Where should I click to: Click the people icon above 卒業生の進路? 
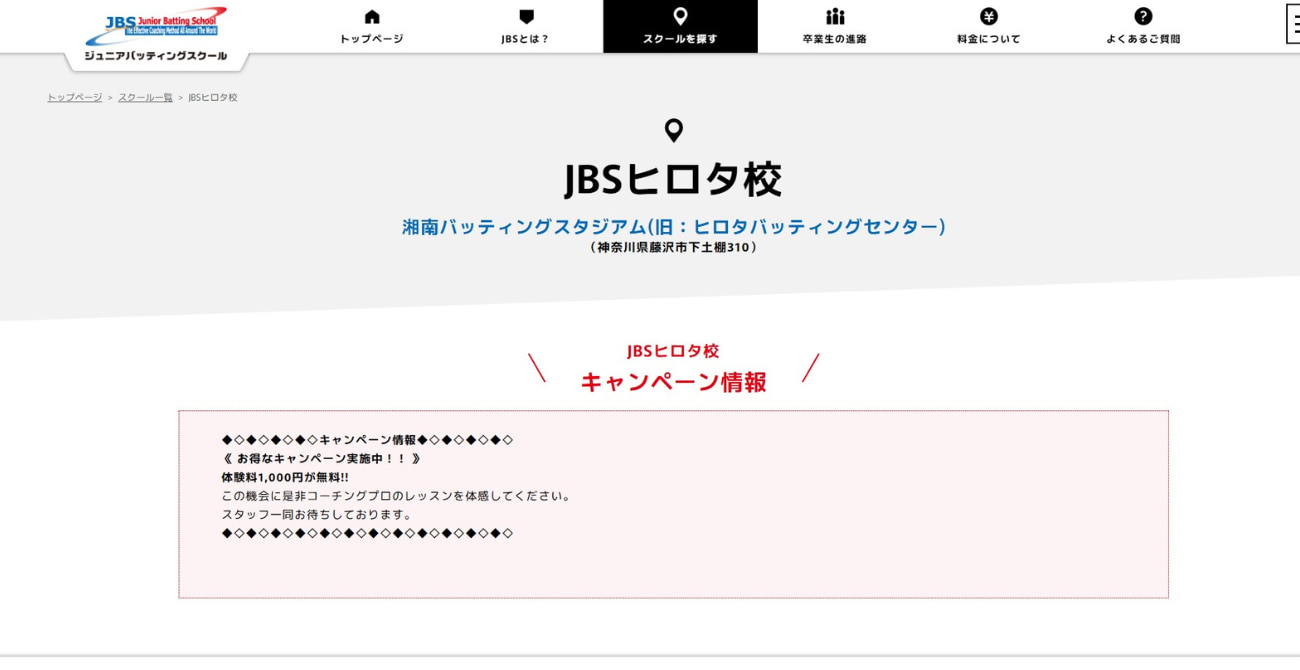(x=835, y=16)
